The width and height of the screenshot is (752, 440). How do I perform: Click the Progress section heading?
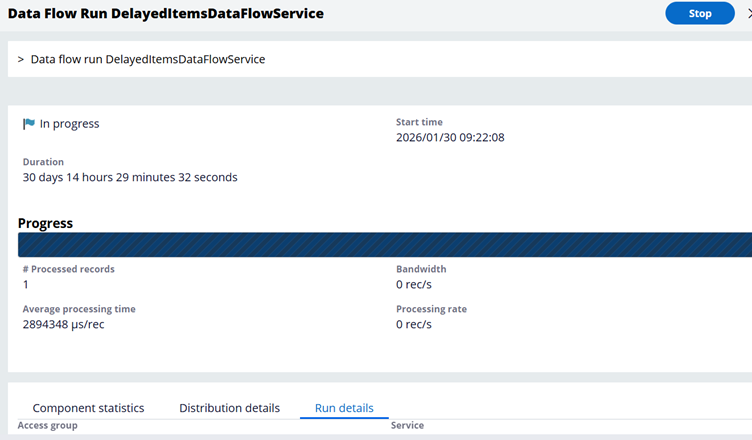(x=45, y=223)
